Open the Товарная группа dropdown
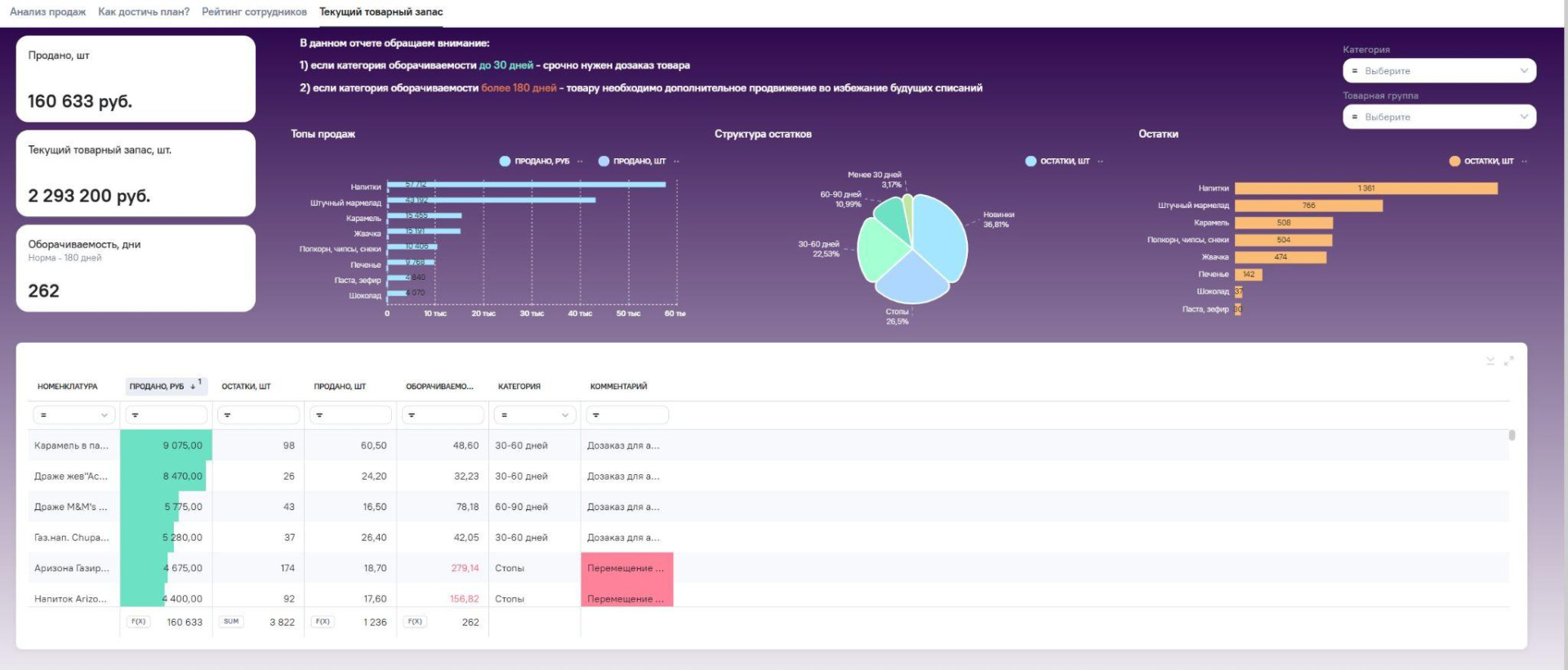Screen dimensions: 1568x670 [1438, 117]
